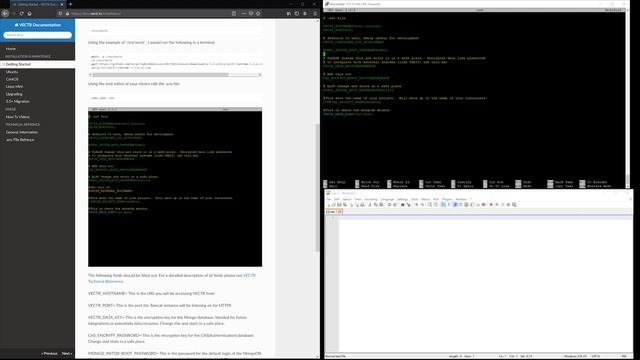640x360 pixels.
Task: Click terminal window vertical scrollbar
Action: click(x=627, y=98)
